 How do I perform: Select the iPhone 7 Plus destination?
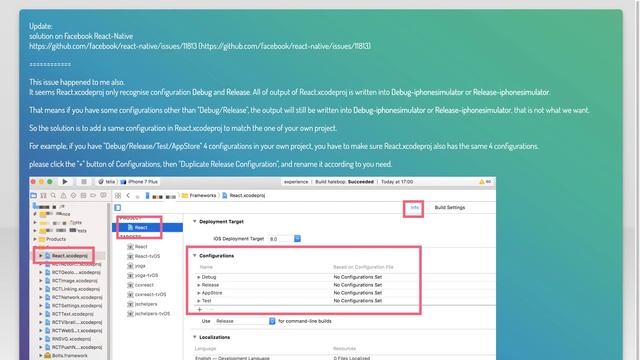tap(139, 182)
